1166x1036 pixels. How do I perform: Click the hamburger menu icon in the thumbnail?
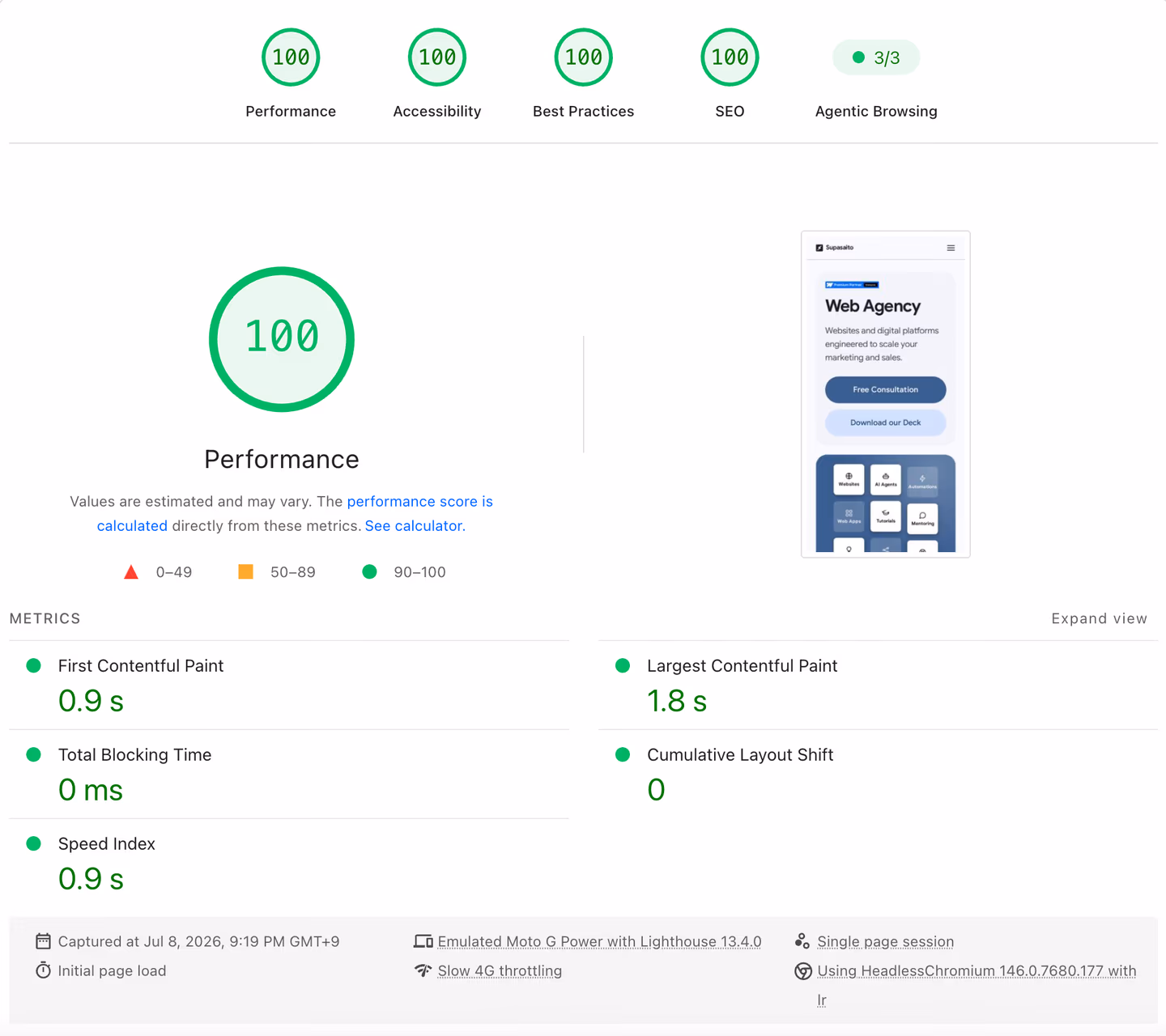[951, 248]
